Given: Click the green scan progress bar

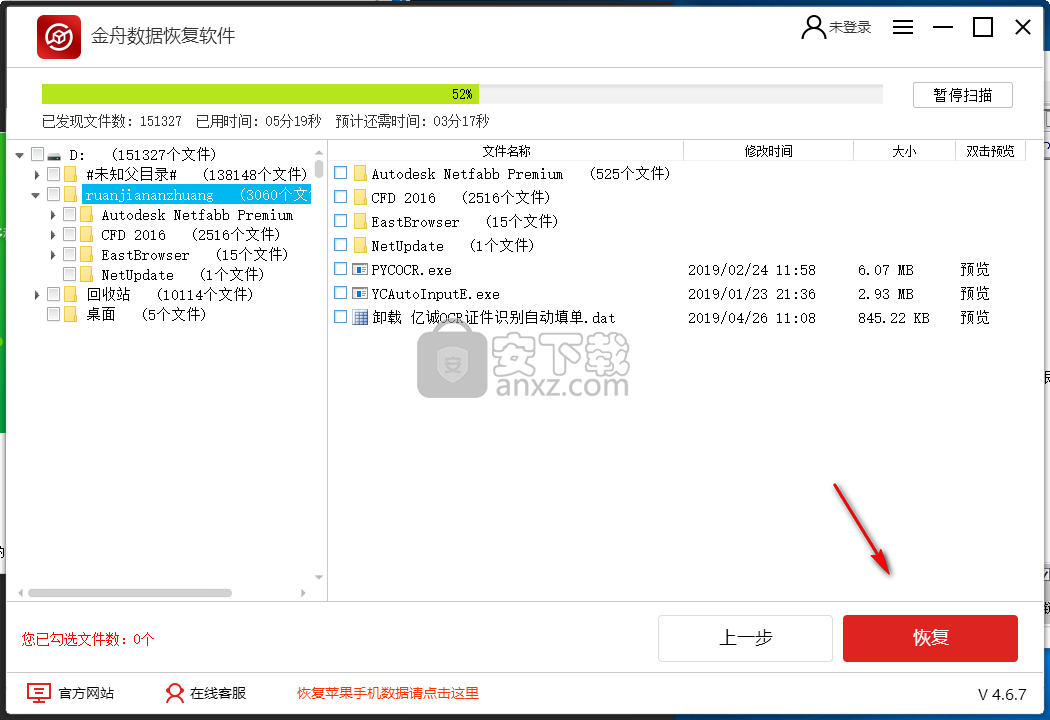Looking at the screenshot, I should pyautogui.click(x=260, y=94).
